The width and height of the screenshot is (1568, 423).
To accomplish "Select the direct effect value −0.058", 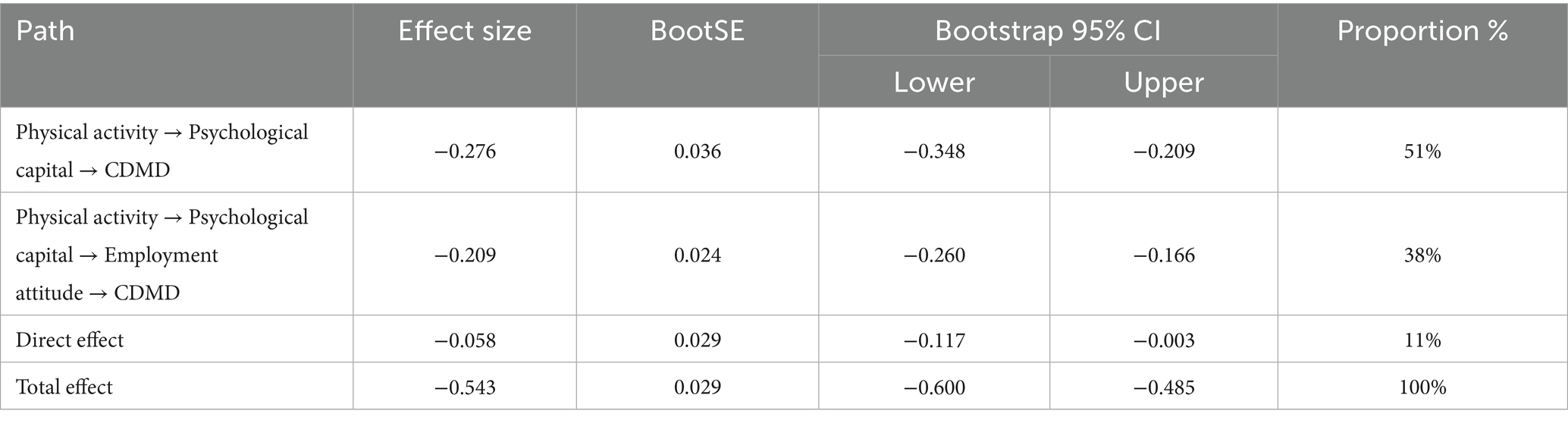I will click(x=464, y=340).
